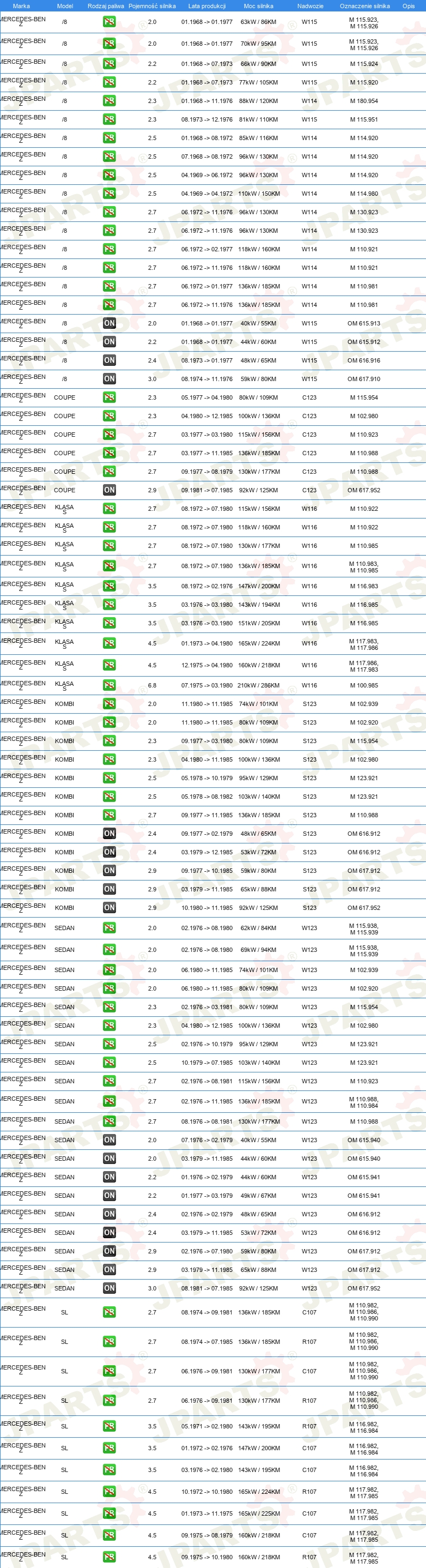Click the Oznaczenie silnika column header

[x=364, y=6]
